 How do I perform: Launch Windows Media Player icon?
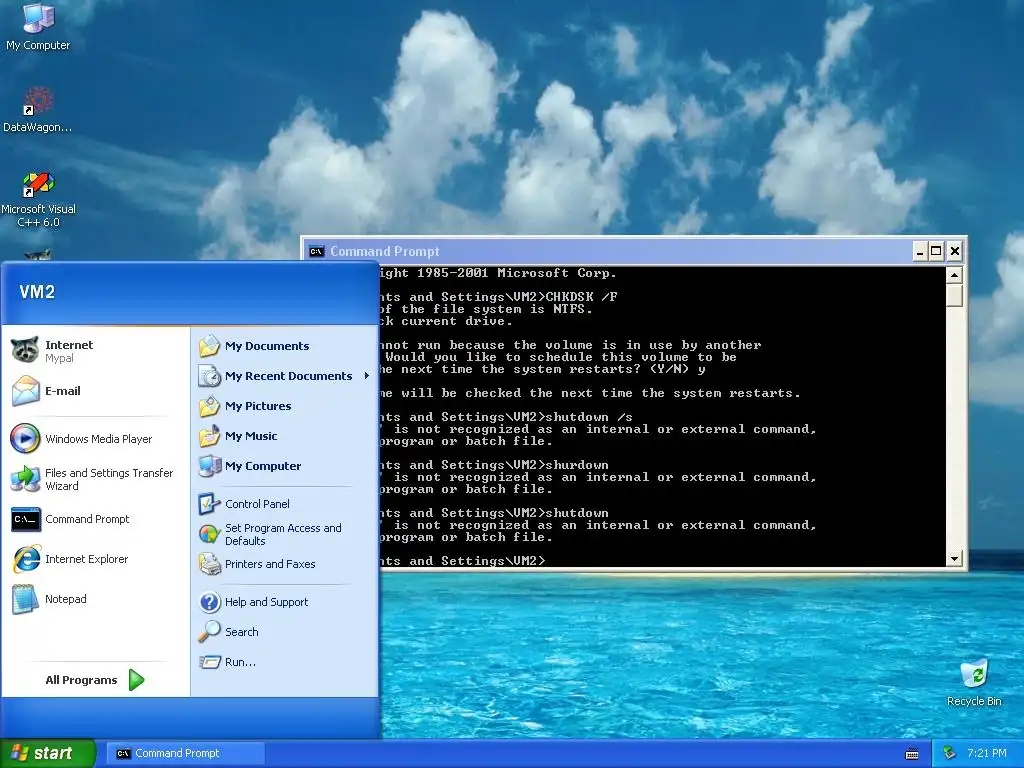click(x=25, y=438)
